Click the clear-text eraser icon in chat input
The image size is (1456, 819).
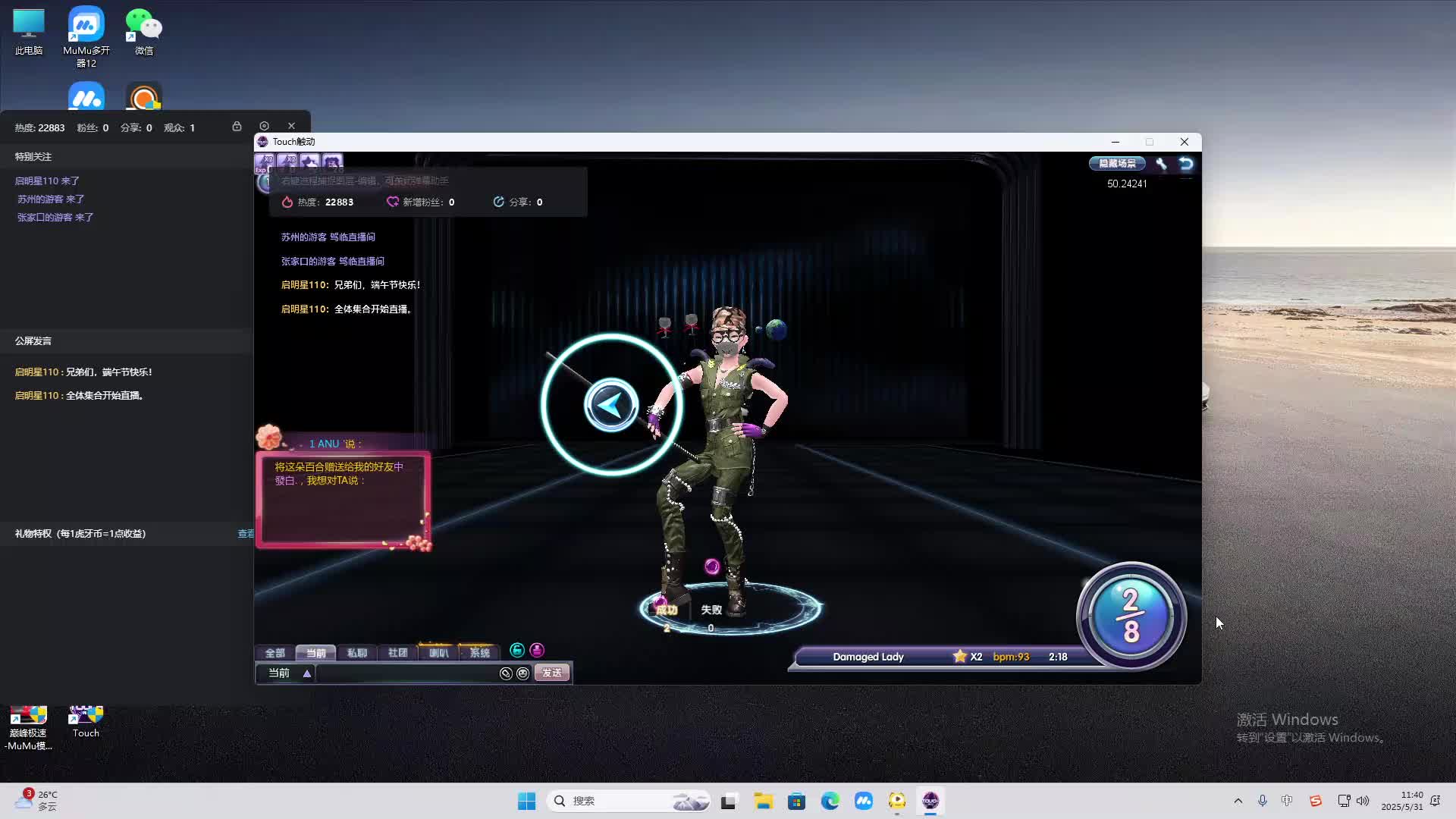click(506, 673)
